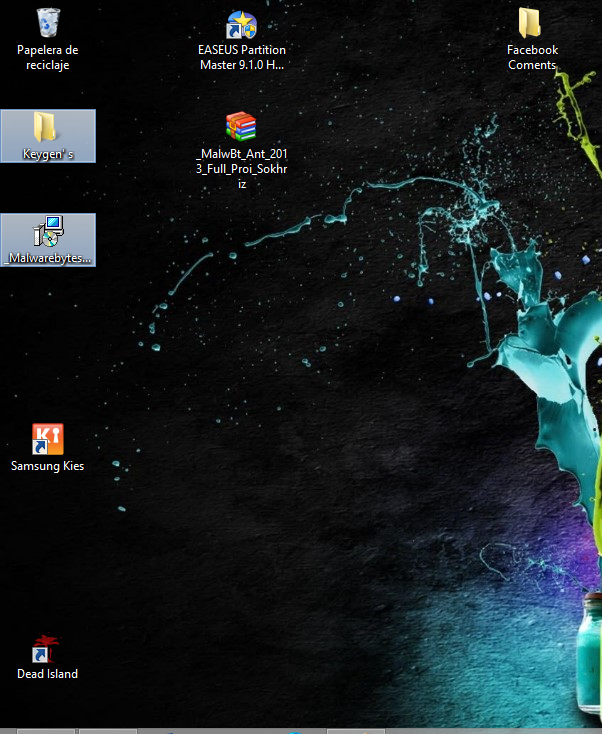This screenshot has height=734, width=602.
Task: Click the 'Papelera de reciclaje' label text
Action: [x=48, y=57]
